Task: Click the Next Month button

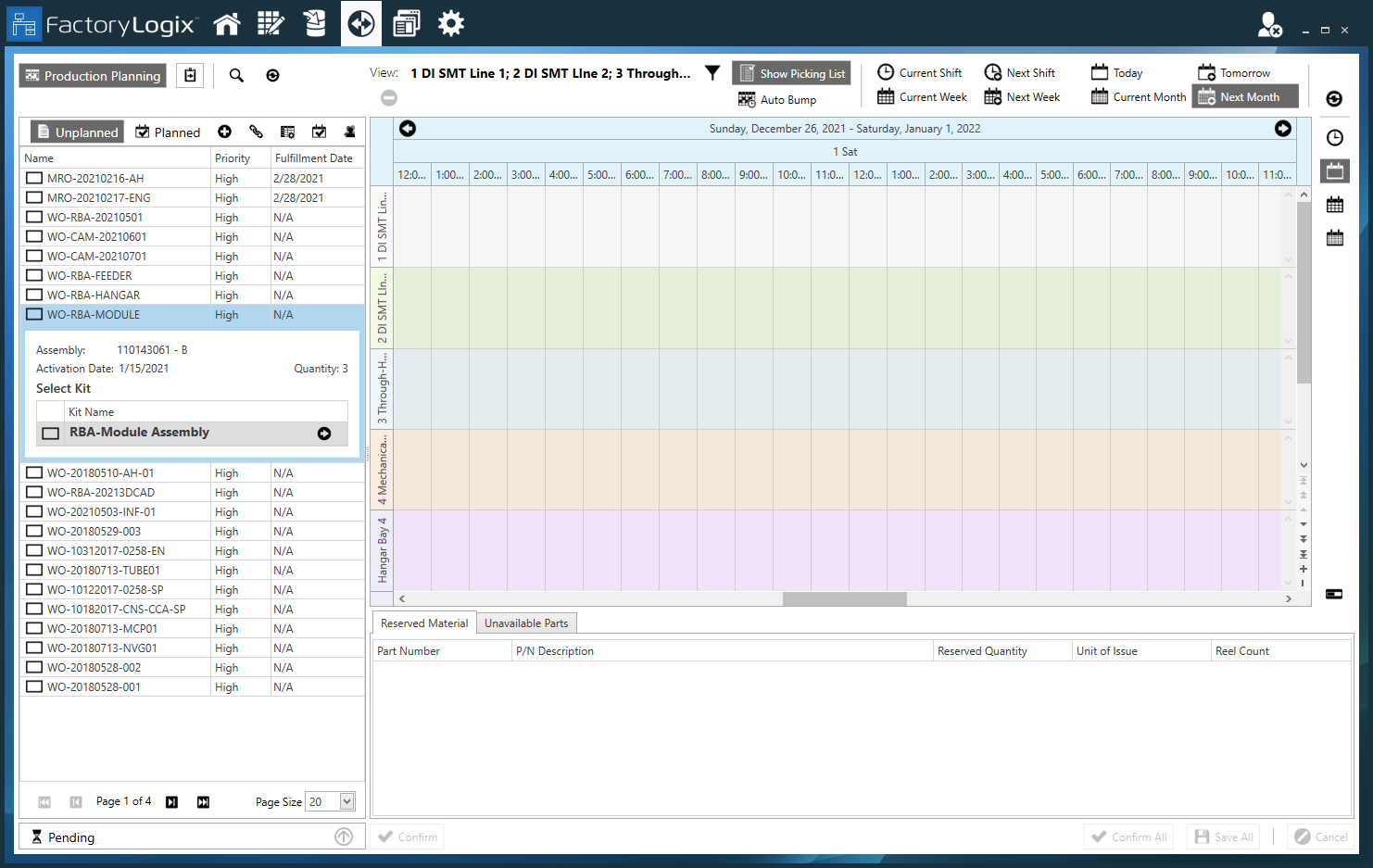Action: 1244,95
